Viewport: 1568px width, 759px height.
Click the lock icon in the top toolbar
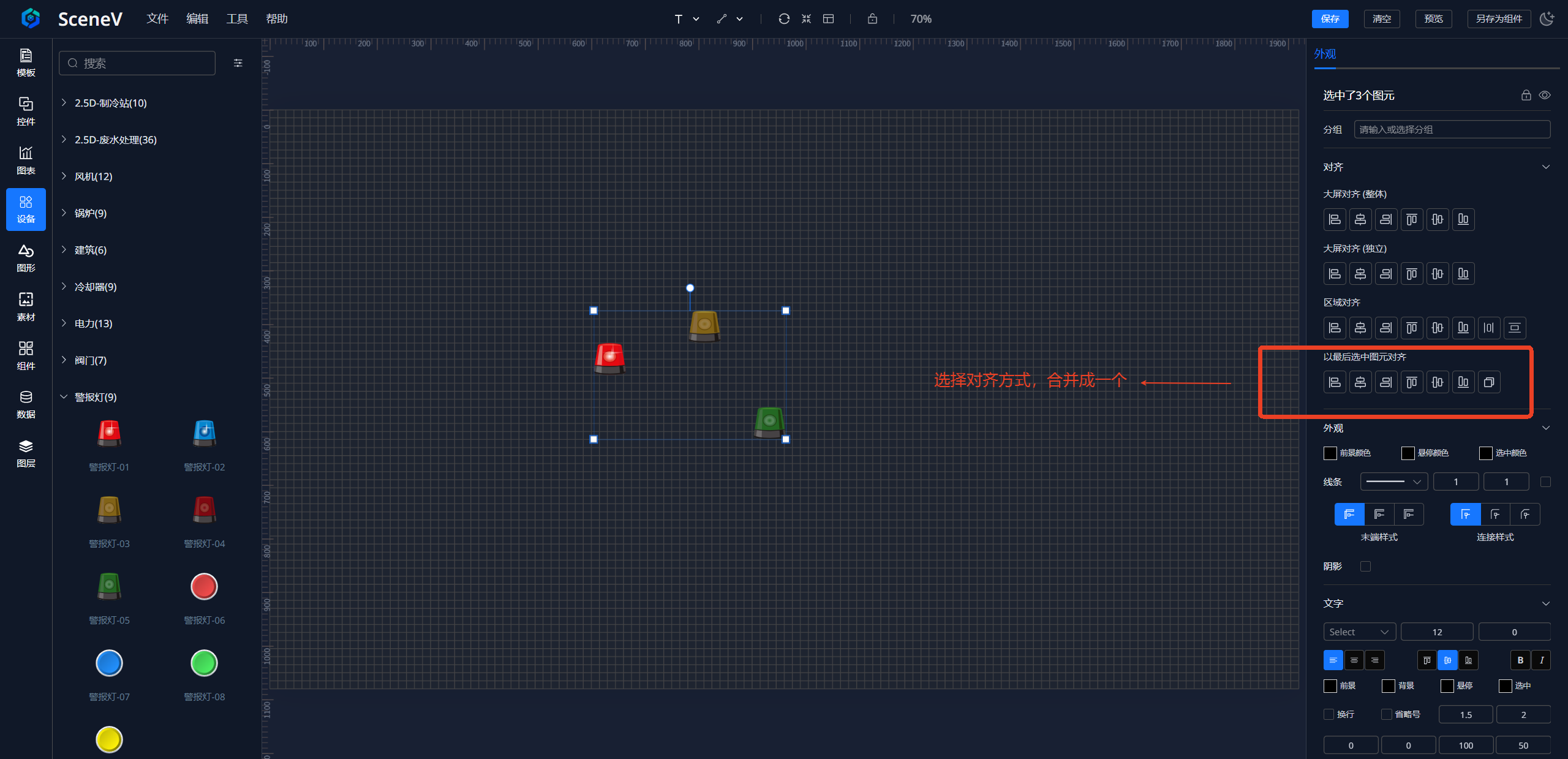tap(872, 19)
